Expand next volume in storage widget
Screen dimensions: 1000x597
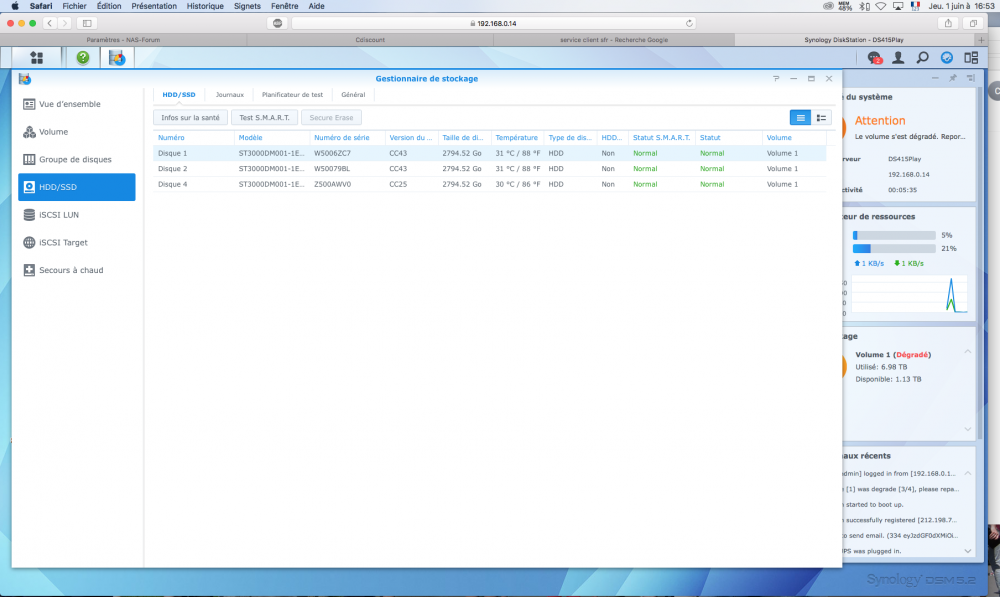pos(966,428)
